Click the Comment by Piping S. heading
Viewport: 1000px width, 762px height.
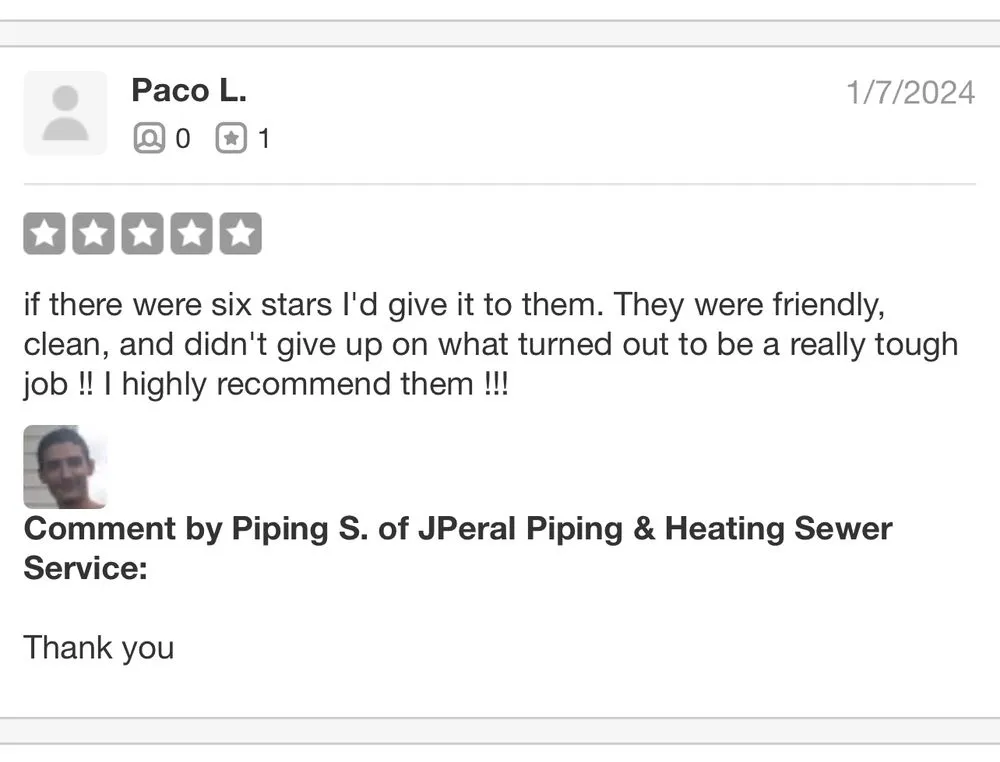[x=250, y=529]
